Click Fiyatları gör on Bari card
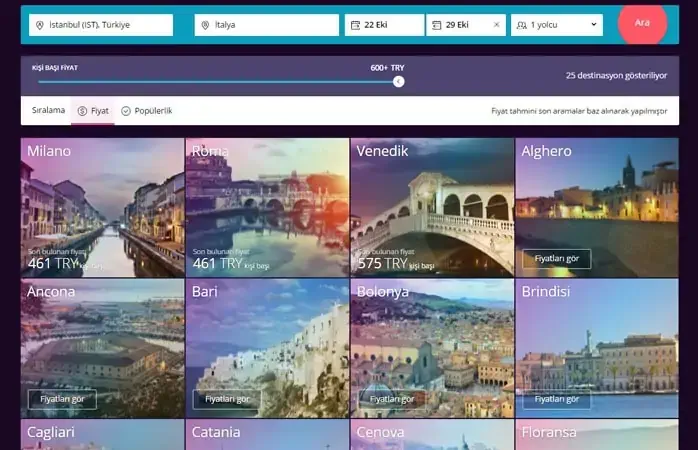 227,399
